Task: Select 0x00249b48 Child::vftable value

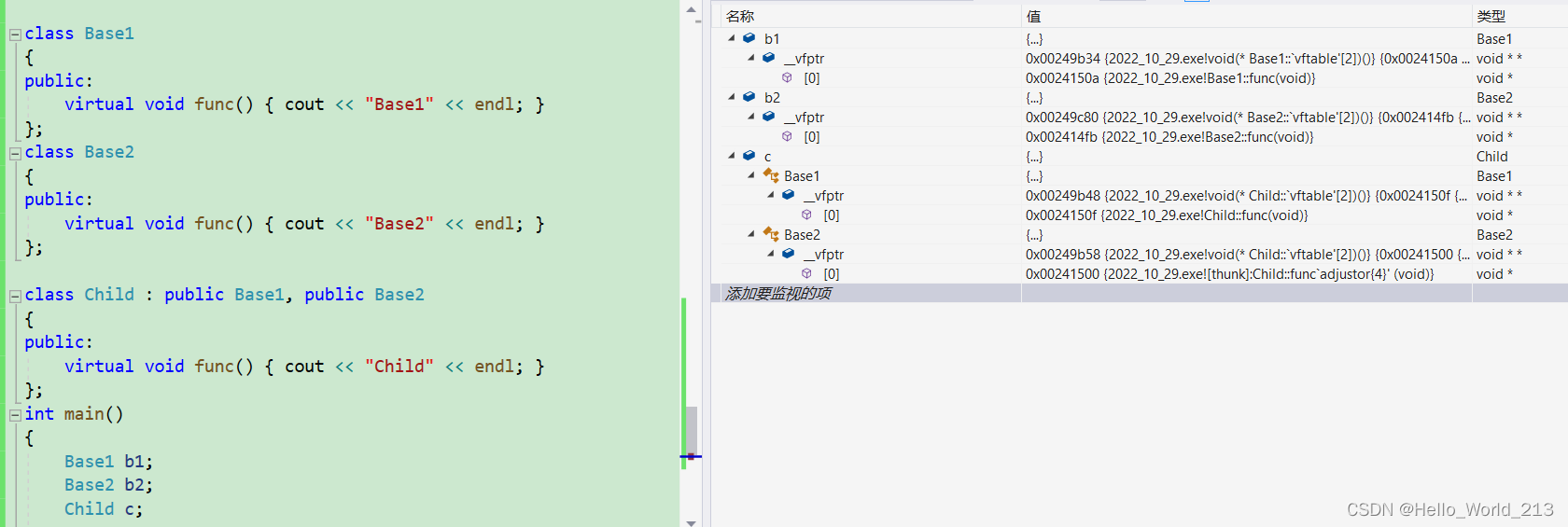Action: click(x=1246, y=195)
